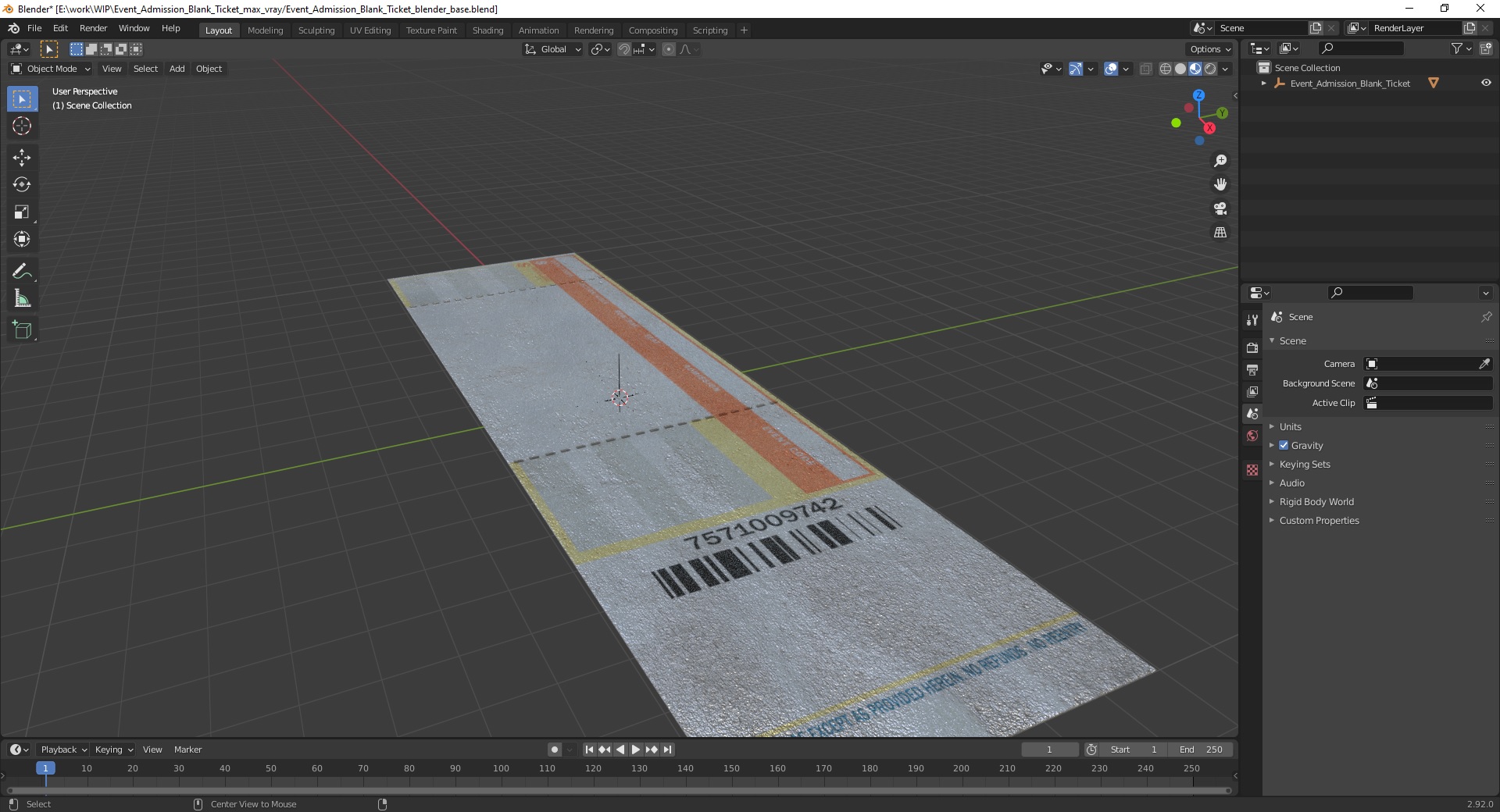Switch to Rendered shading
Screen dimensions: 1500x812
pyautogui.click(x=1210, y=69)
